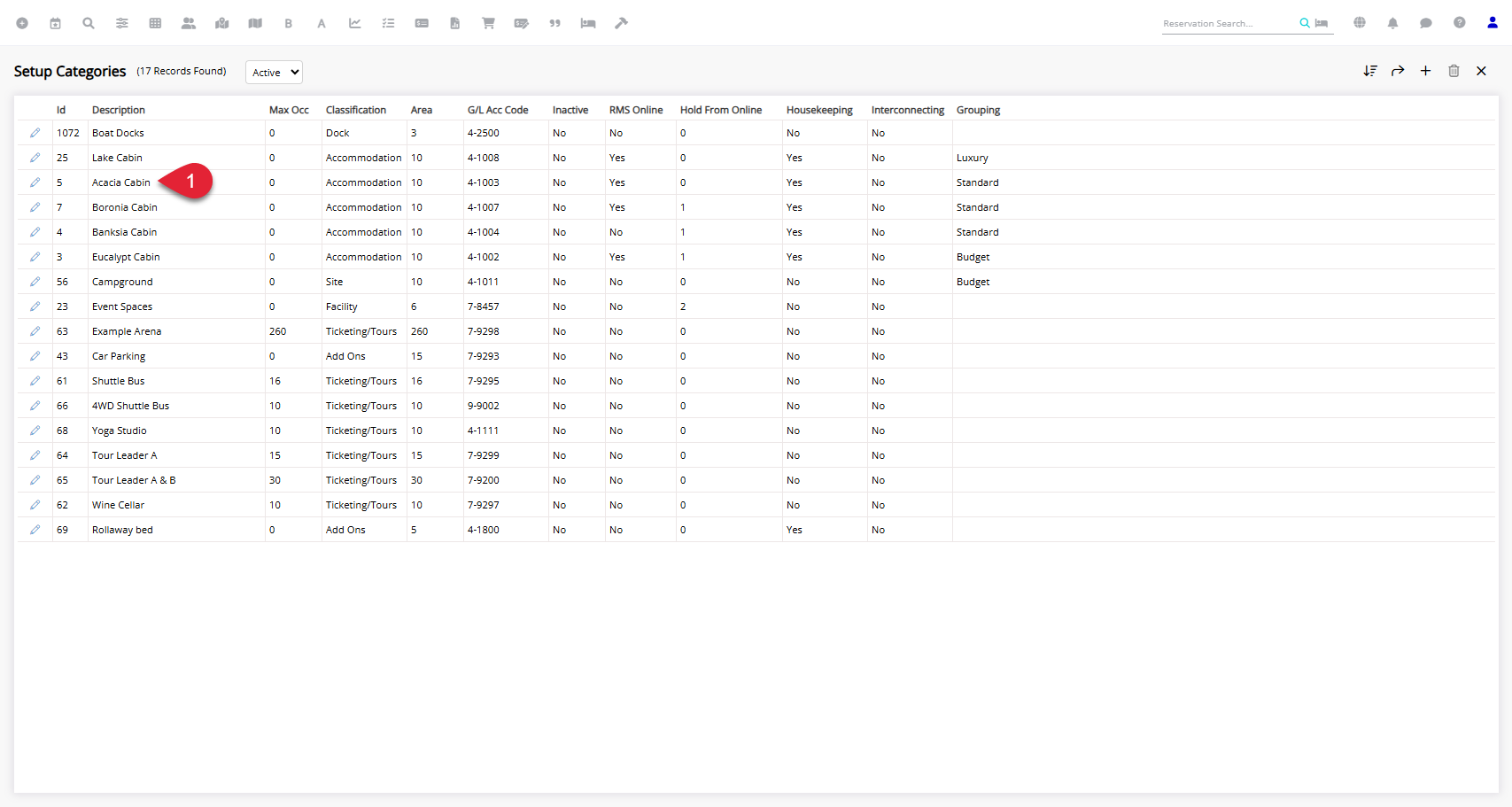Open the checklist tasks icon
This screenshot has width=1512, height=807.
[388, 23]
